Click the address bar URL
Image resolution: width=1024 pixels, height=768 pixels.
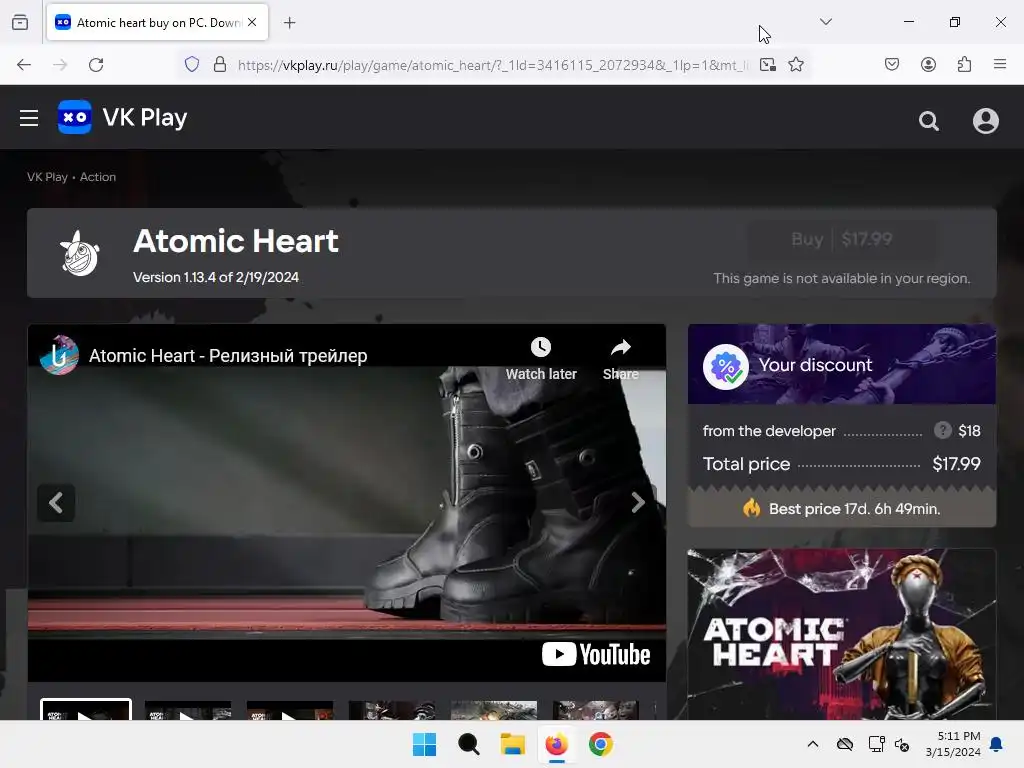(493, 65)
